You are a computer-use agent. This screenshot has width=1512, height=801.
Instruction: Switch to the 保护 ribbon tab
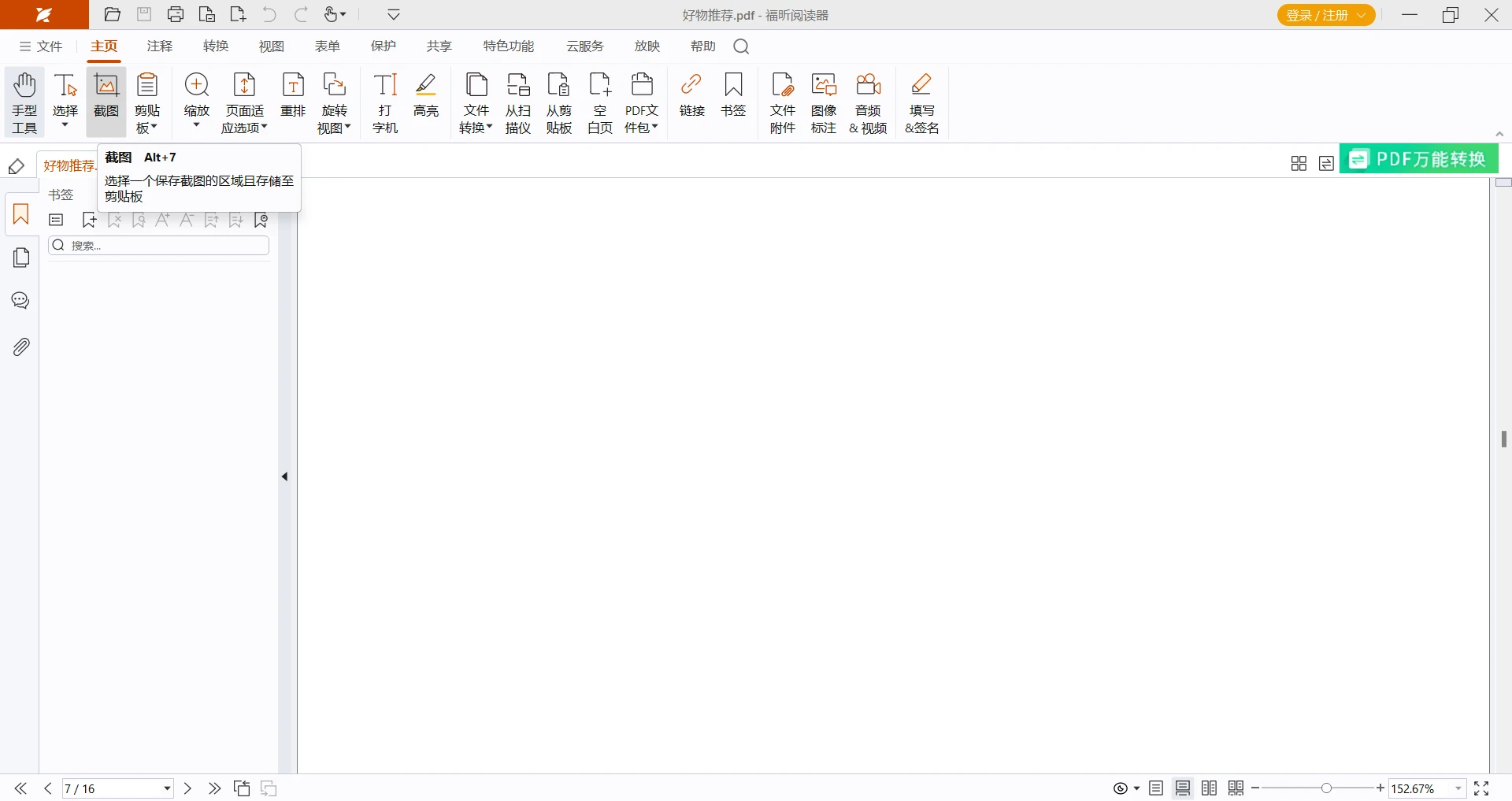[384, 46]
